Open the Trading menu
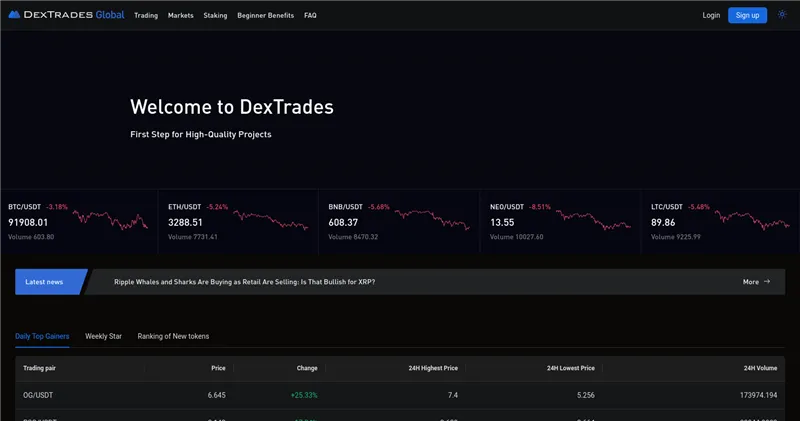 (x=146, y=15)
